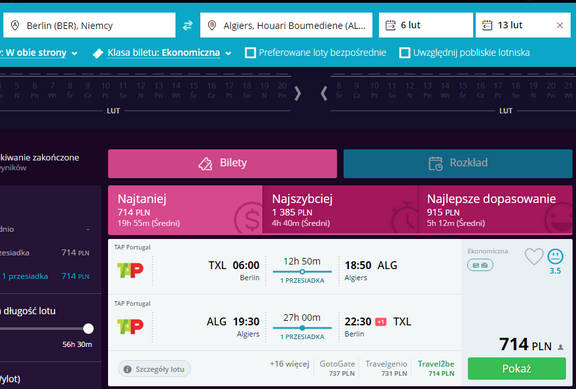
Task: Click the green Pokaż button
Action: [516, 368]
